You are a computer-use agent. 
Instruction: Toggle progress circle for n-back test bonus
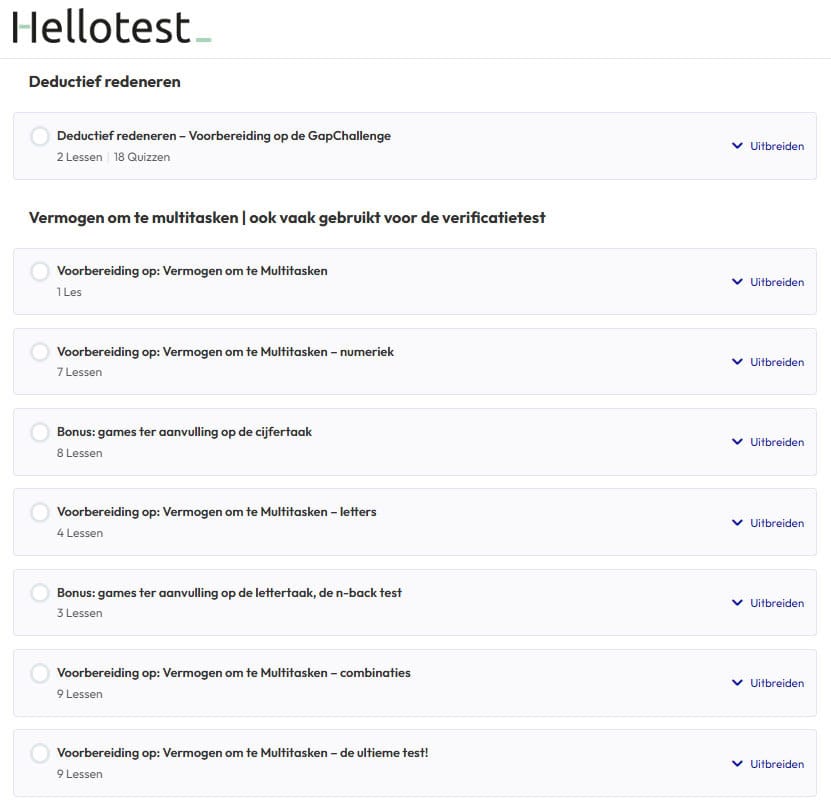[x=40, y=593]
